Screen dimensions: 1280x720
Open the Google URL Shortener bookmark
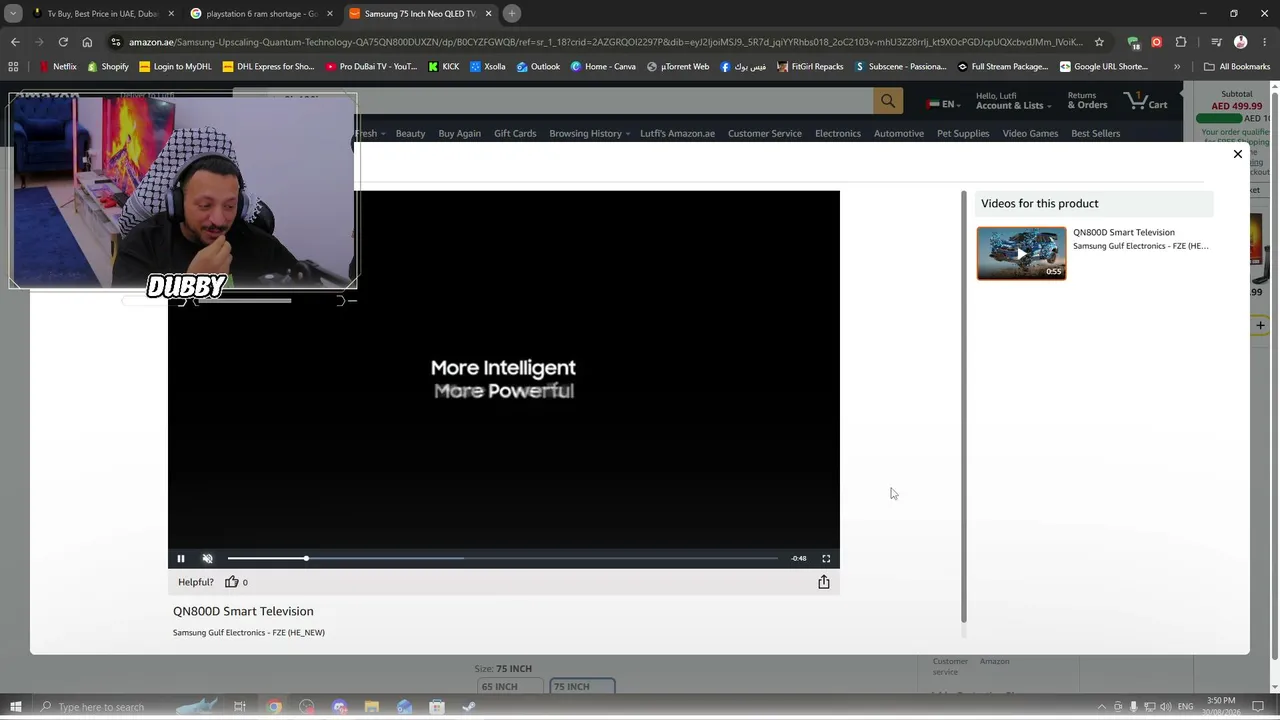pos(1104,67)
